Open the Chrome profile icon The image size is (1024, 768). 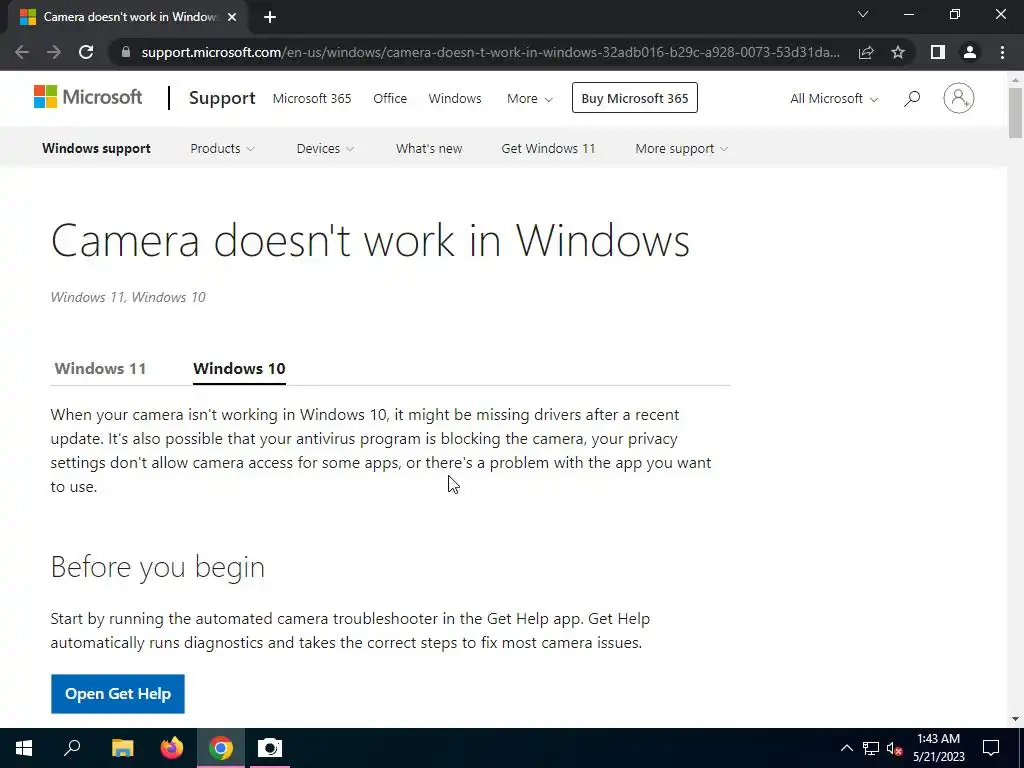click(x=970, y=52)
